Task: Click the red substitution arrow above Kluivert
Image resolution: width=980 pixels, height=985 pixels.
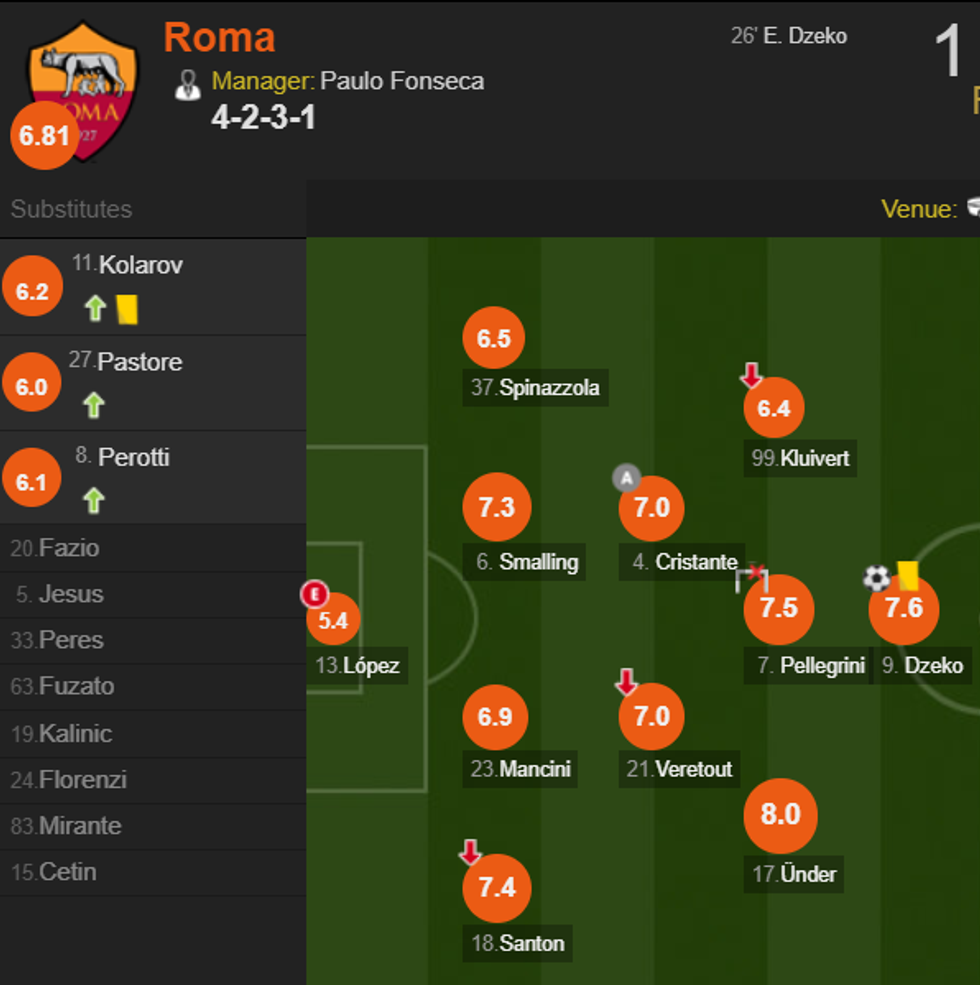Action: click(749, 375)
